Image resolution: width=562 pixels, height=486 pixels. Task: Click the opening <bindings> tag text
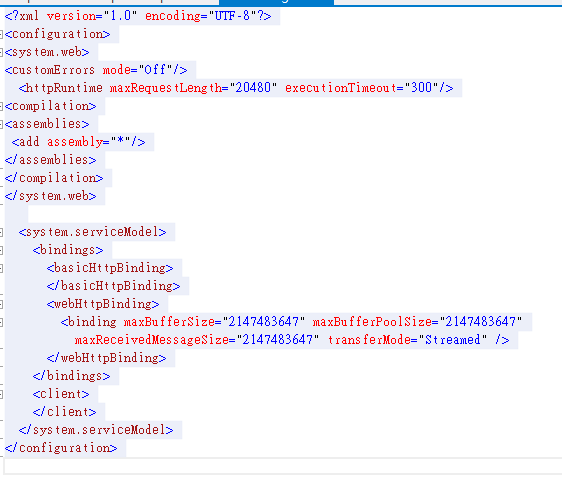pos(68,250)
